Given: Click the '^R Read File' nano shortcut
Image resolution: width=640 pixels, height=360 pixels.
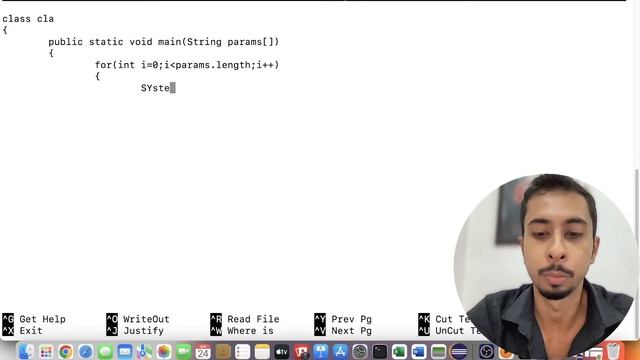Looking at the screenshot, I should pyautogui.click(x=245, y=319).
